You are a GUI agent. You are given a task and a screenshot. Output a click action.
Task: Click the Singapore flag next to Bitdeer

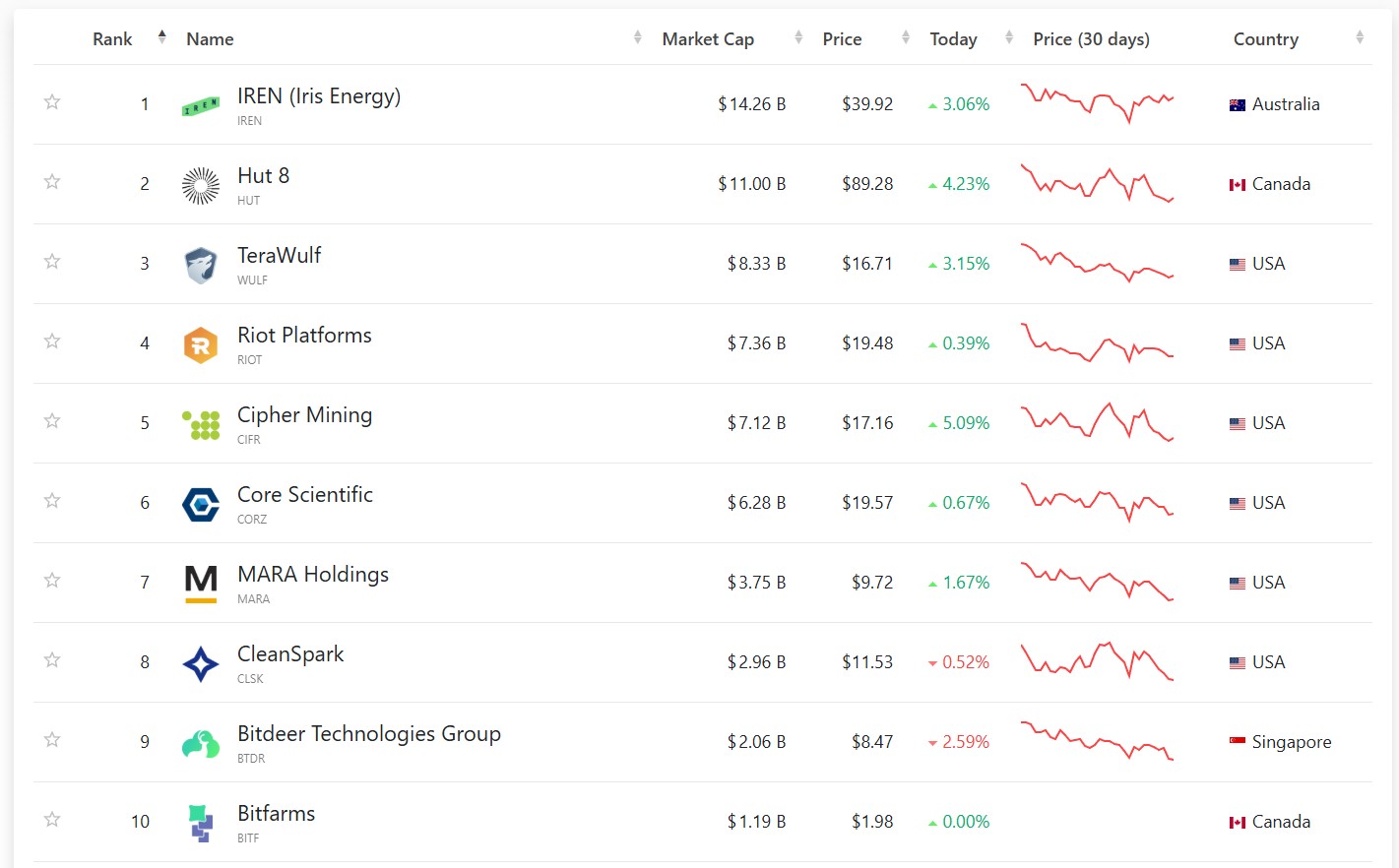click(1238, 741)
